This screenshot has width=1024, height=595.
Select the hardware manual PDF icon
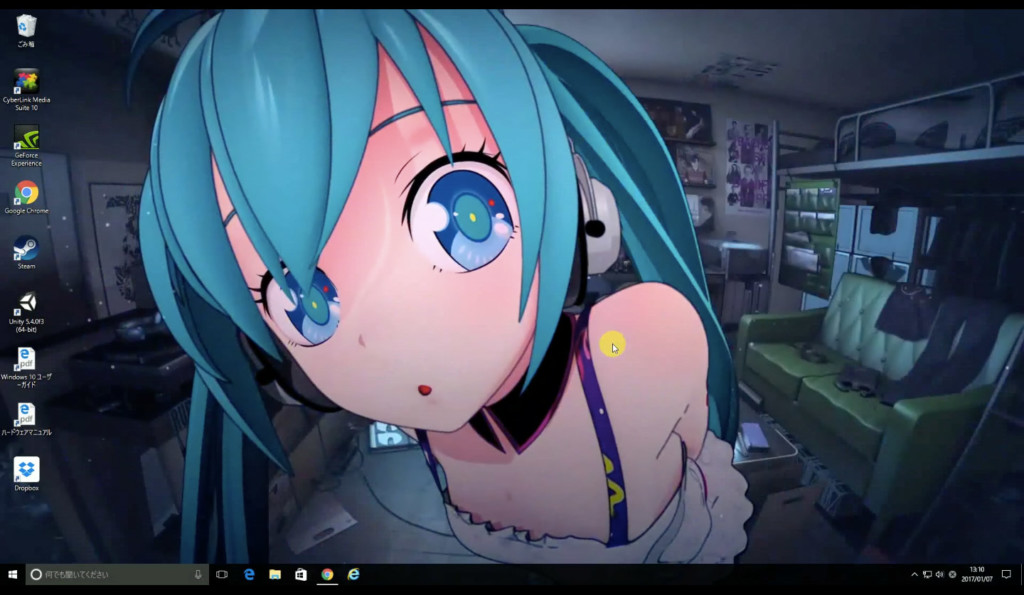pos(26,419)
